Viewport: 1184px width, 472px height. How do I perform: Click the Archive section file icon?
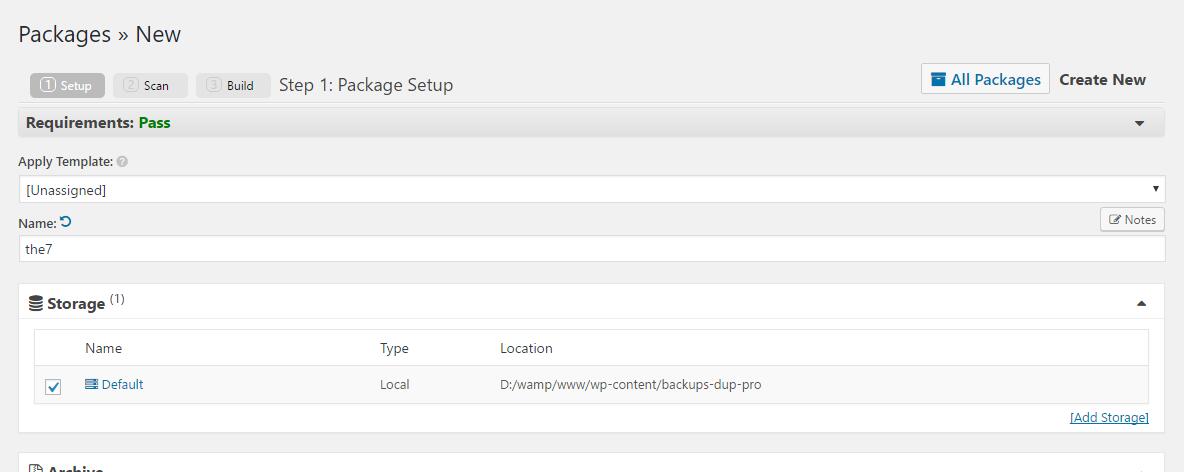pos(36,467)
